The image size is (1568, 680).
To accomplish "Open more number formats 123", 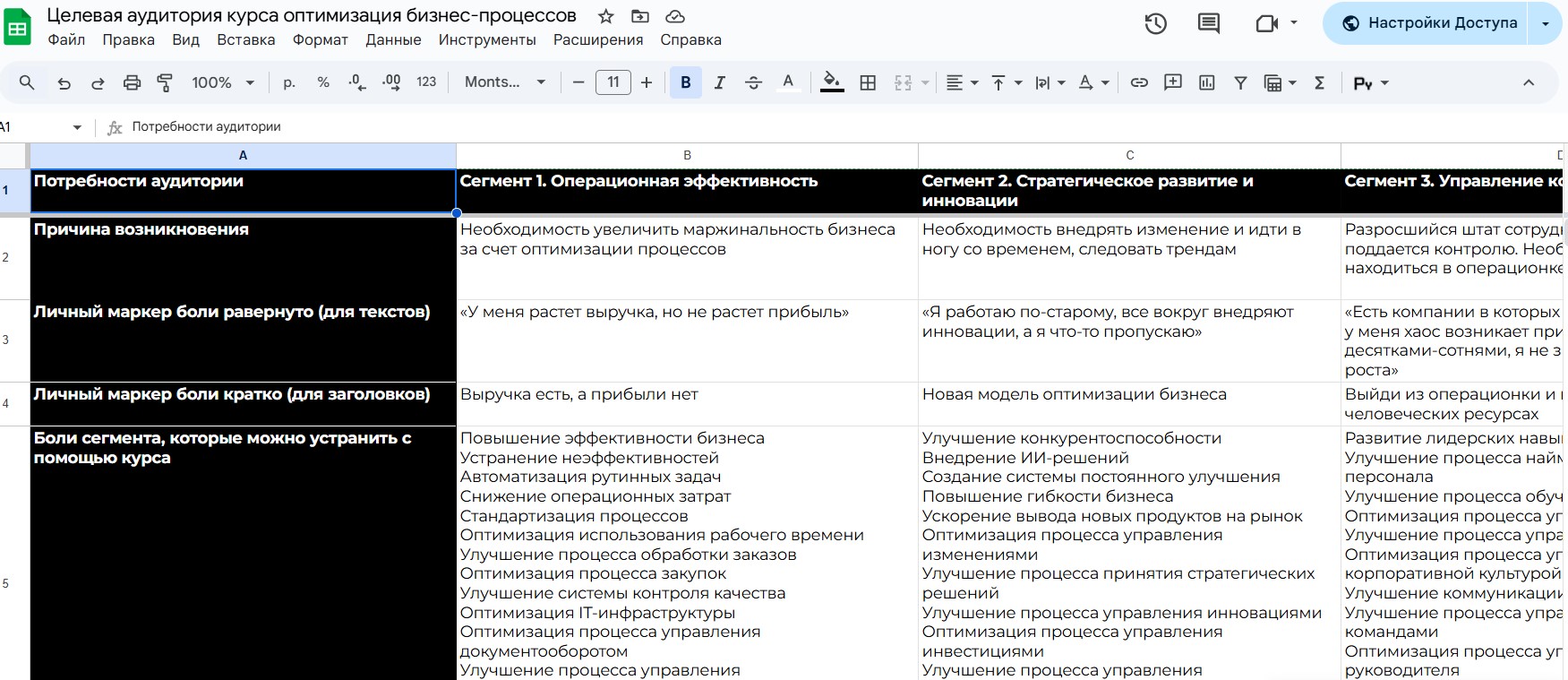I will (x=426, y=82).
